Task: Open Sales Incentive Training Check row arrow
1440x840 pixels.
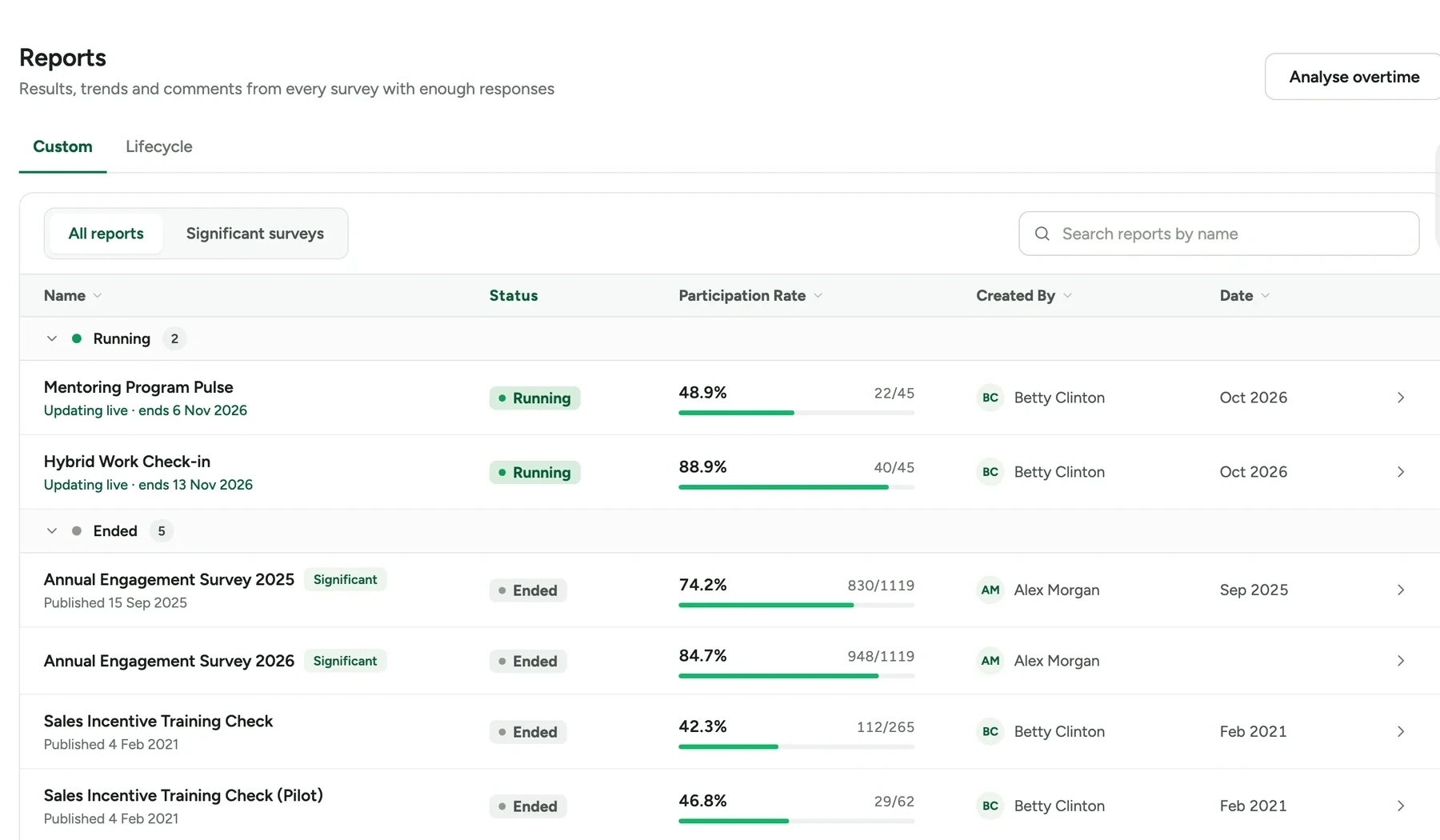Action: [x=1400, y=731]
